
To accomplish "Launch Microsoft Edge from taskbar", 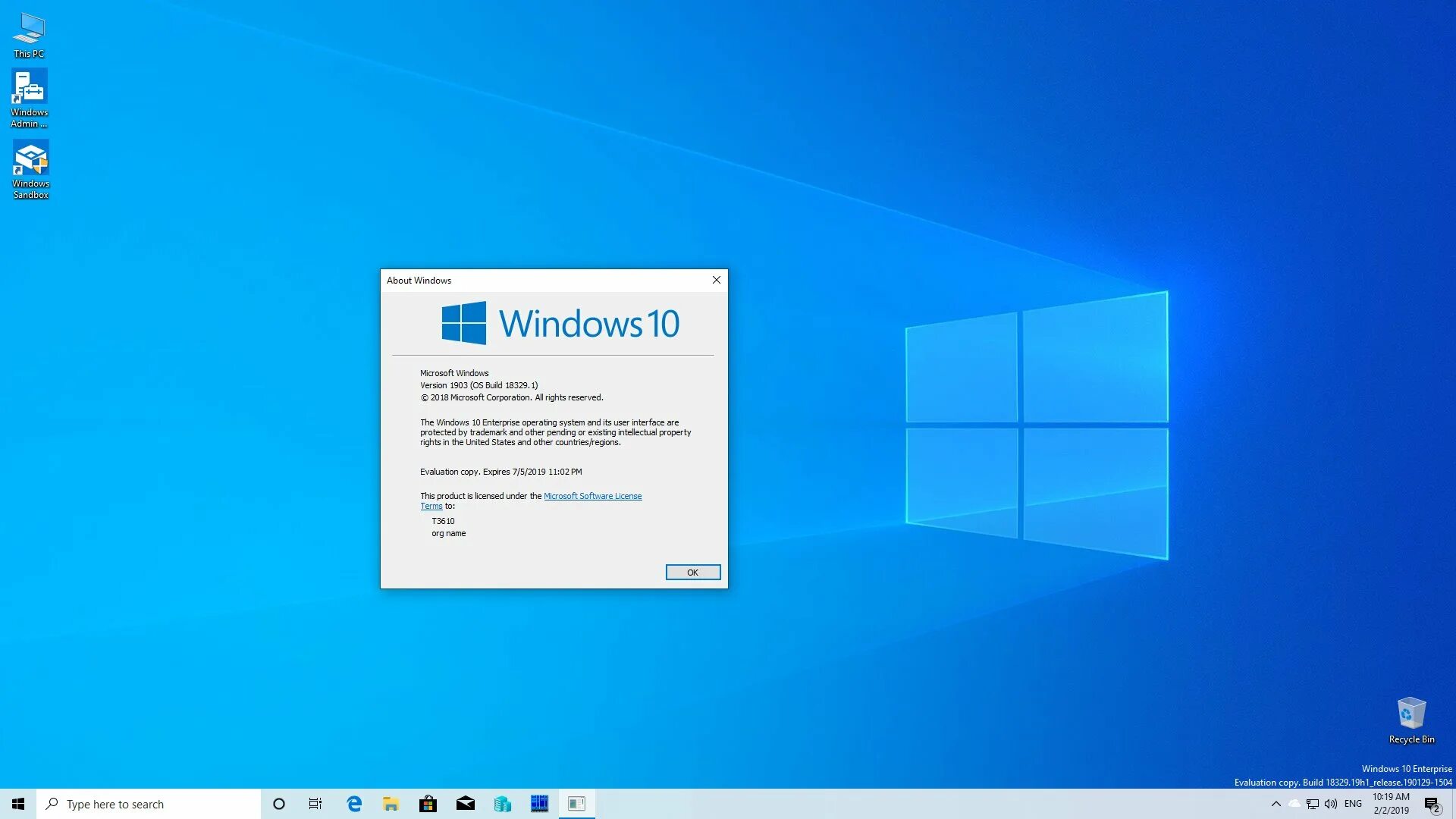I will pos(354,804).
